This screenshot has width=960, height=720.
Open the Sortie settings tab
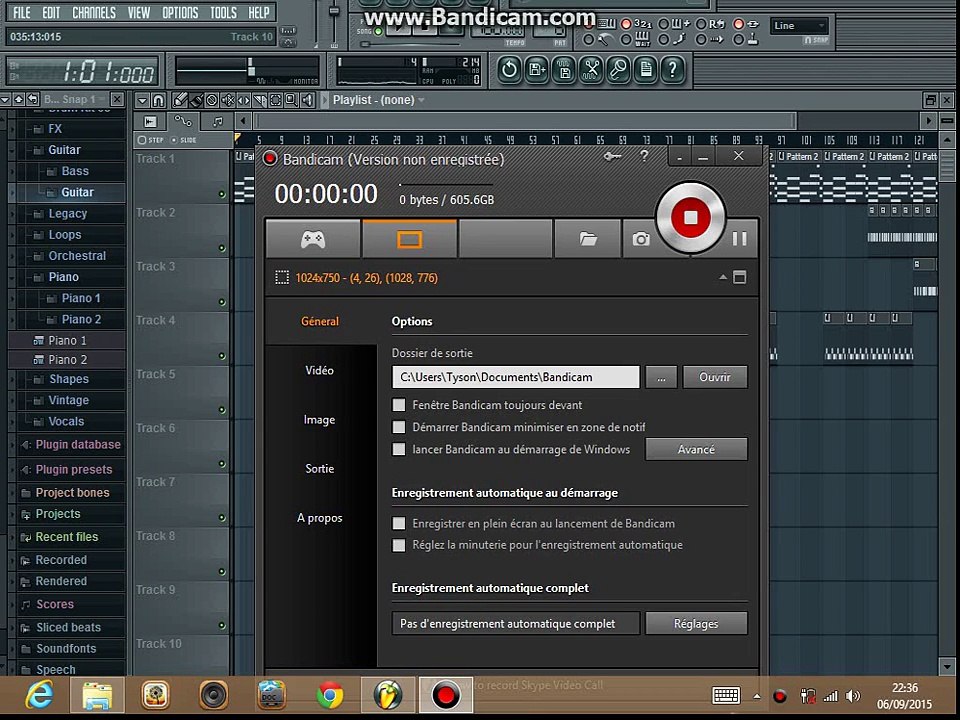[x=320, y=468]
